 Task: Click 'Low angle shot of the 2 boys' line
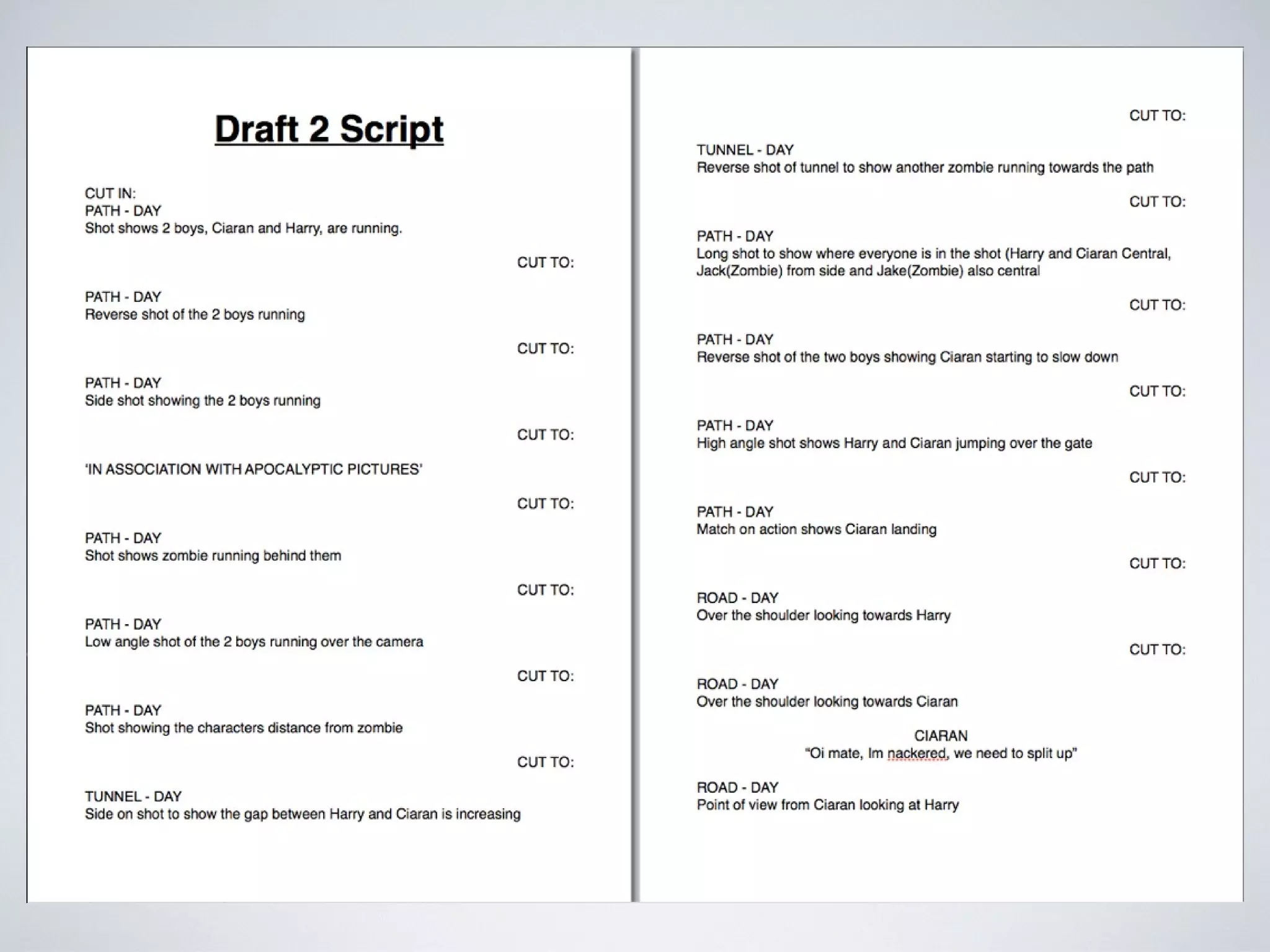(254, 642)
